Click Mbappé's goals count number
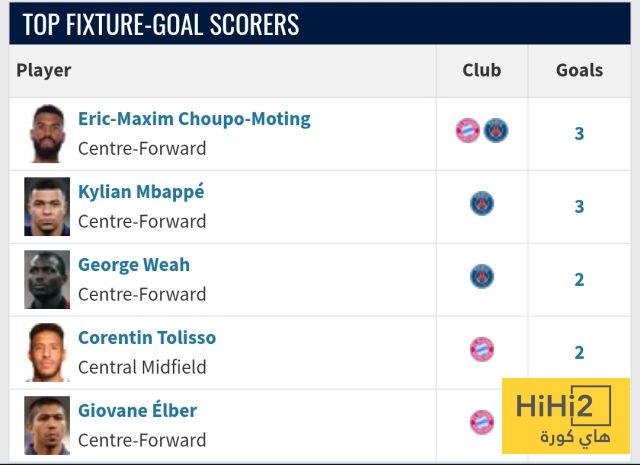Image resolution: width=640 pixels, height=465 pixels. (x=579, y=207)
